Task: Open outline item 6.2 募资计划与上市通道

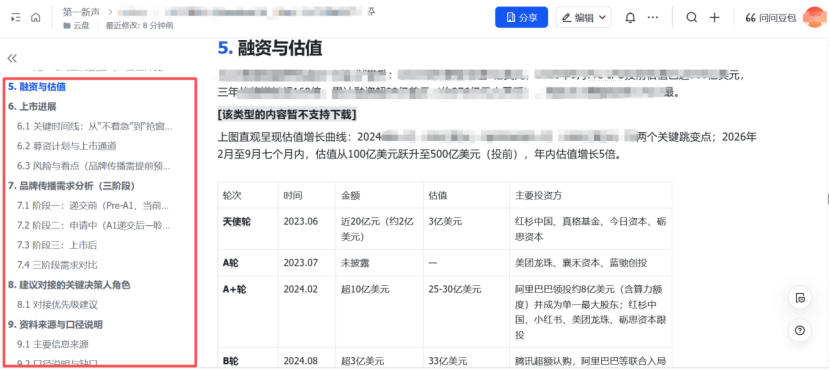Action: click(67, 146)
